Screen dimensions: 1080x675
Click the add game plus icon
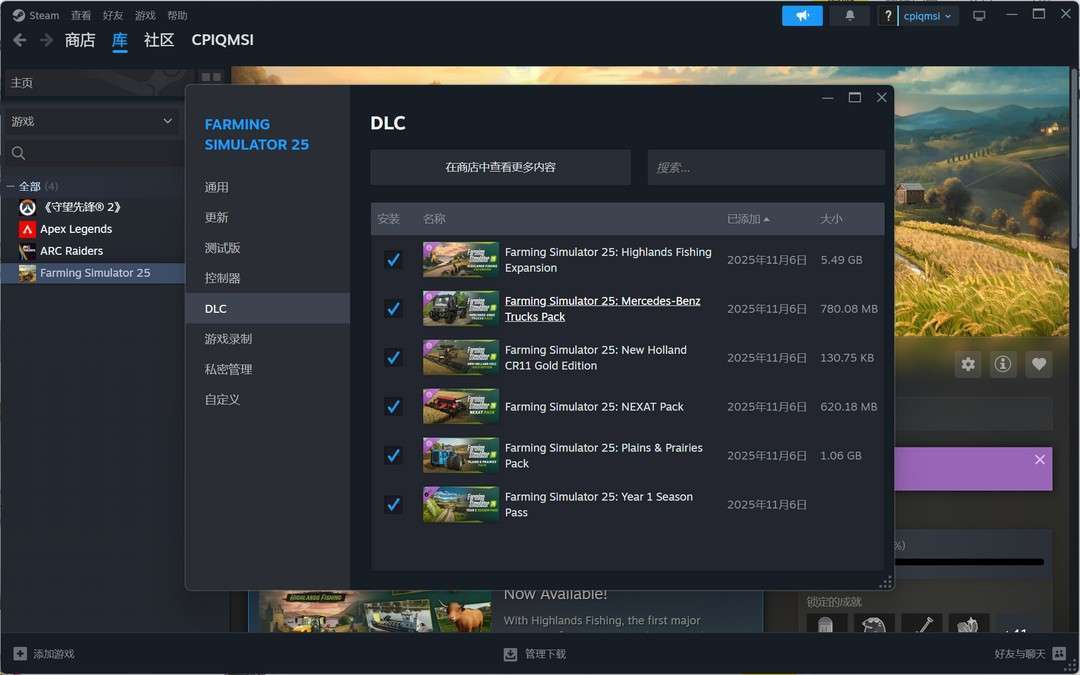(20, 654)
